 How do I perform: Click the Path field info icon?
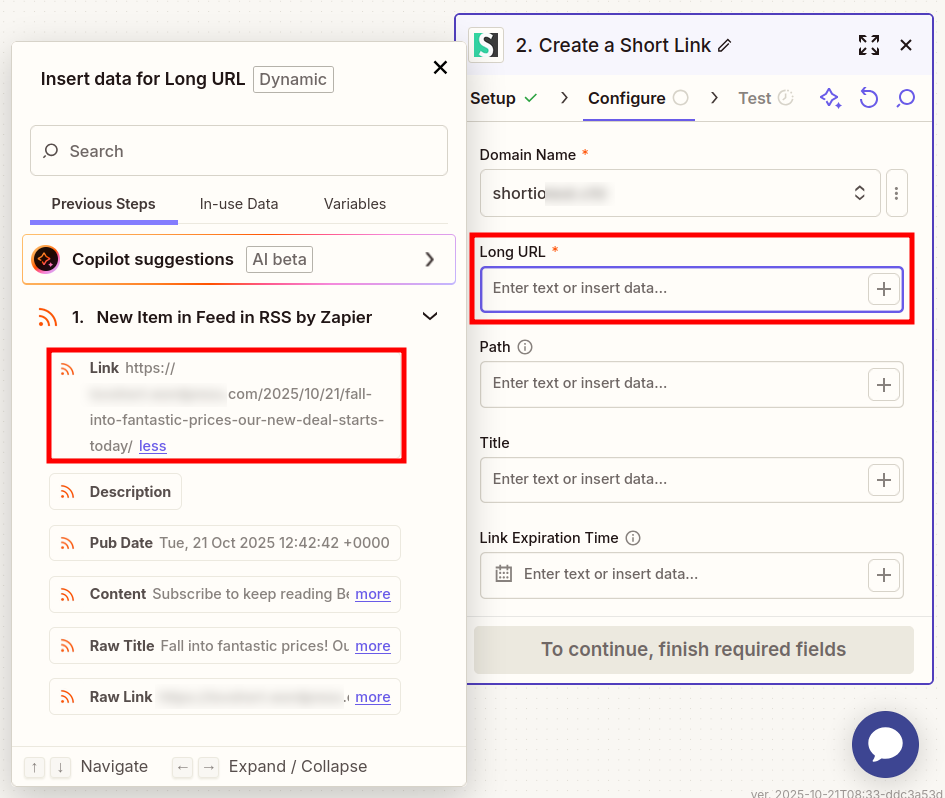(x=525, y=347)
